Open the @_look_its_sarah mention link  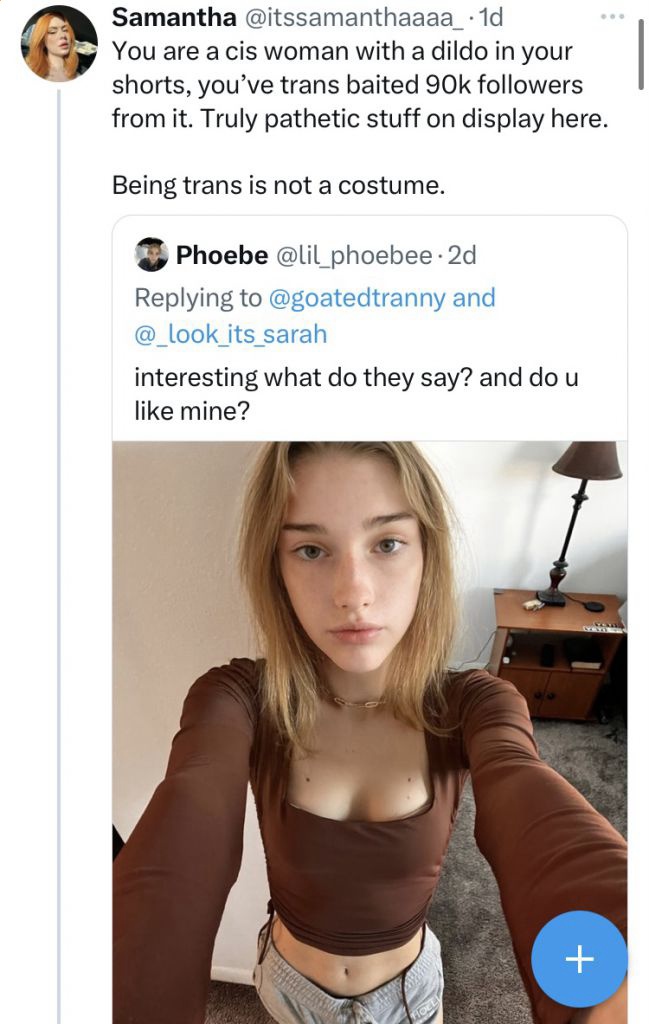(230, 334)
